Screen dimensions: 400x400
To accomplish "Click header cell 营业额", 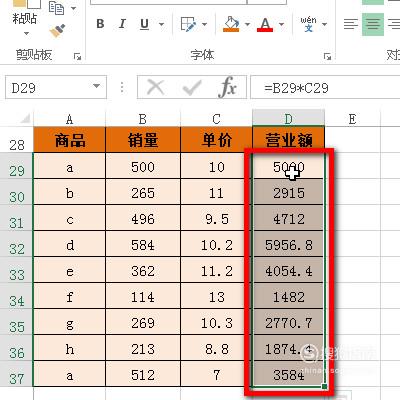I will [289, 140].
